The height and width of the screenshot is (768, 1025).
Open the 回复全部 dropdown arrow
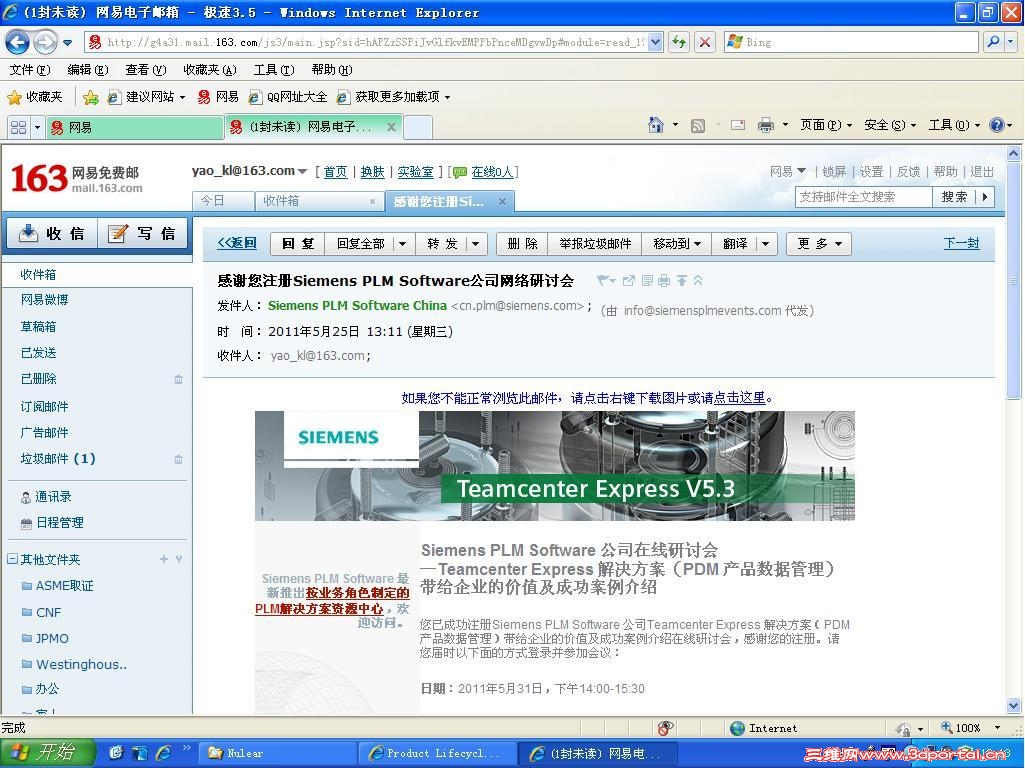(x=402, y=244)
